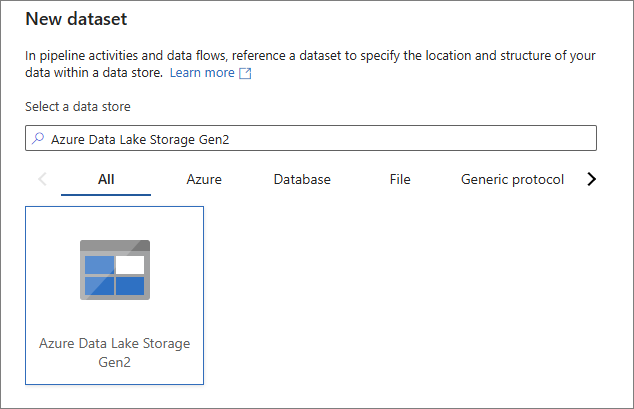Switch to the All tab
The image size is (634, 409).
[106, 179]
